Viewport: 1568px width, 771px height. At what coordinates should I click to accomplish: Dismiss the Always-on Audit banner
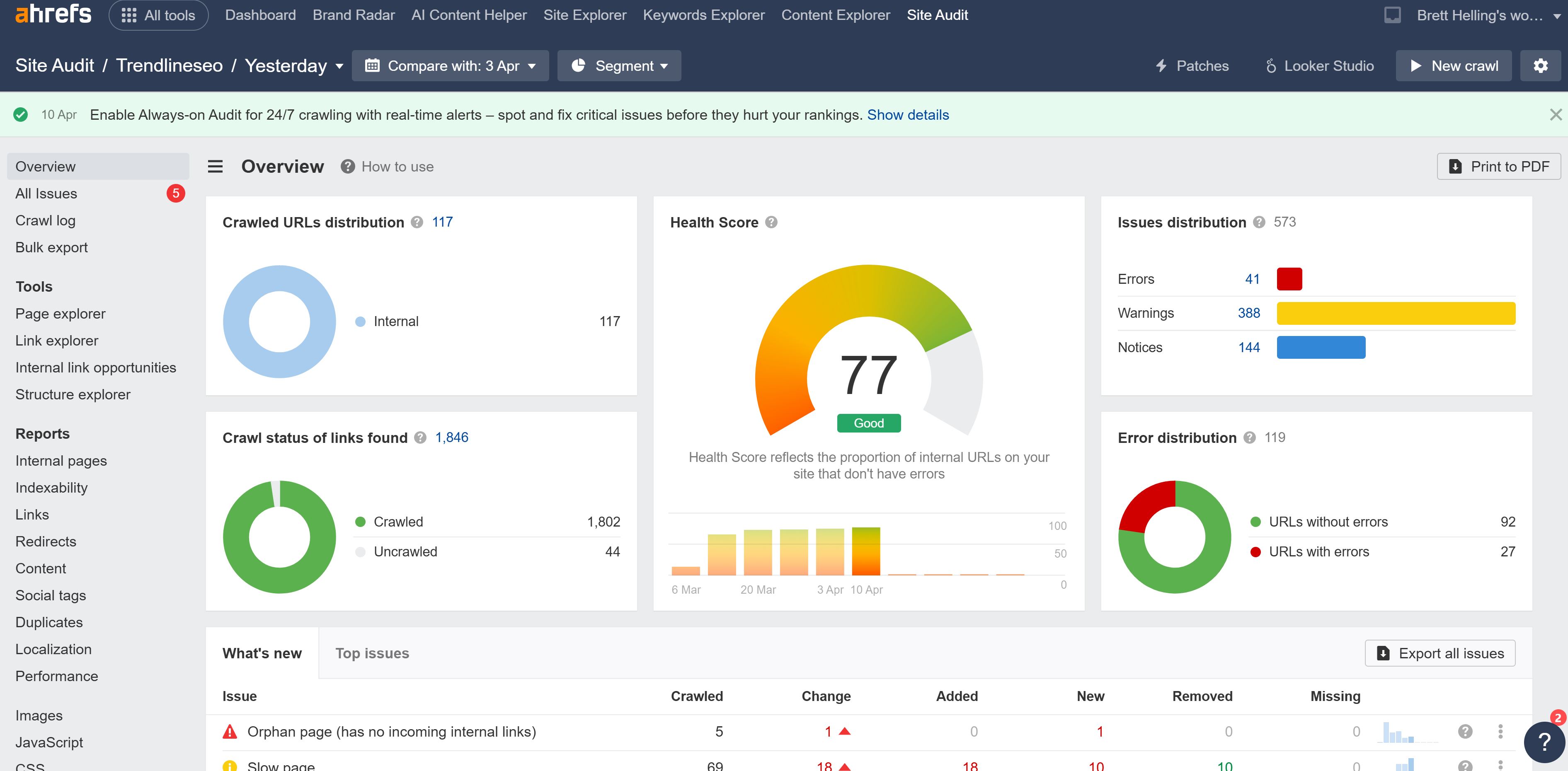point(1555,114)
